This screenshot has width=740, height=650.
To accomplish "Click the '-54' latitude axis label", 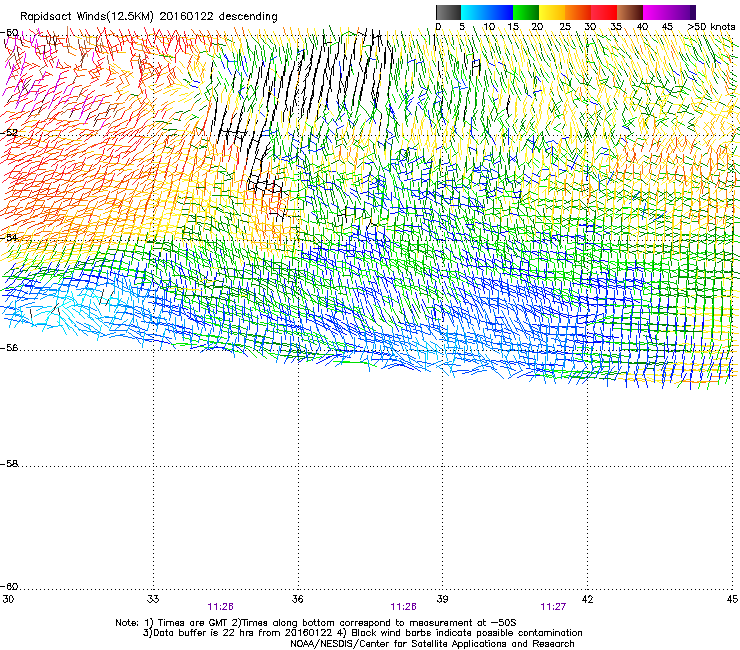I will (9, 237).
